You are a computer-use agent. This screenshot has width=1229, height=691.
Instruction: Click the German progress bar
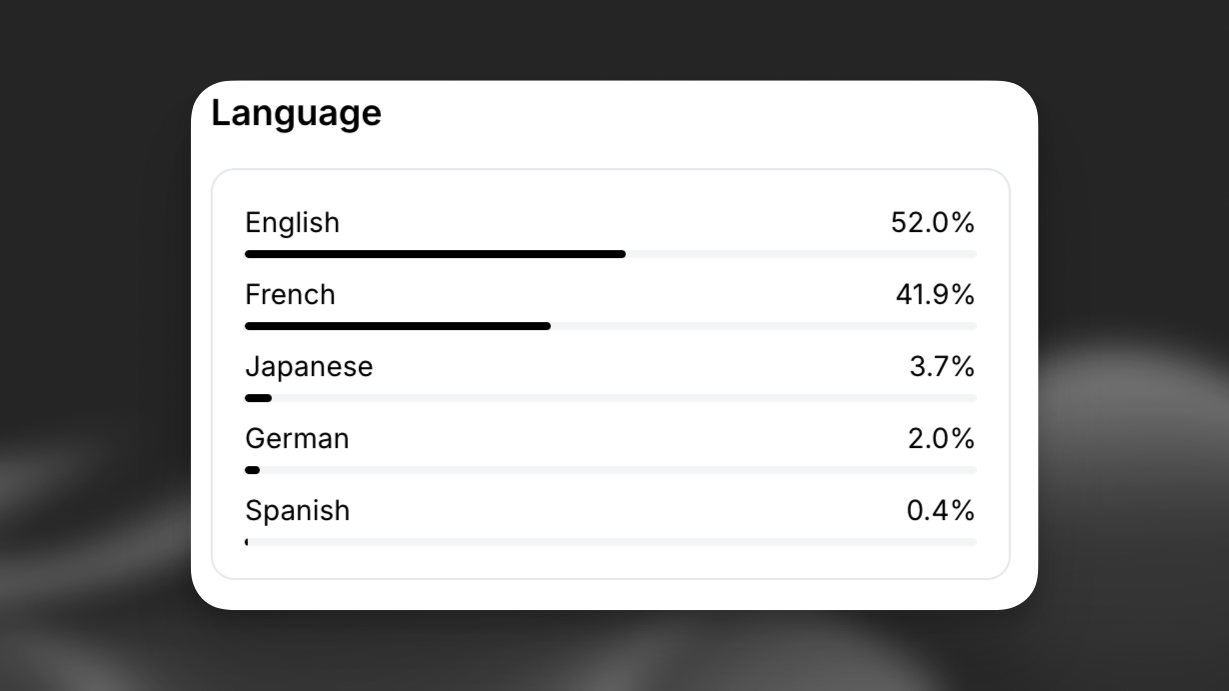click(x=610, y=469)
